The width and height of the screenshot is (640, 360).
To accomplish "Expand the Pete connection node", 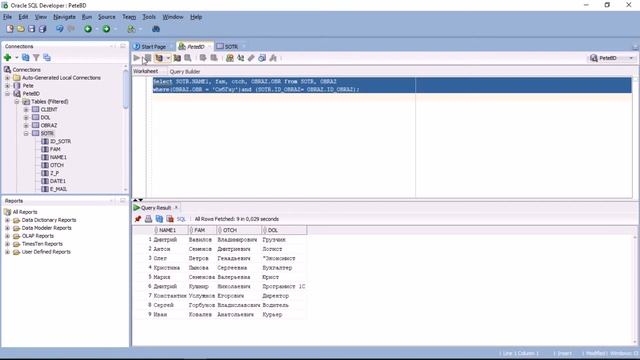I will (7, 86).
